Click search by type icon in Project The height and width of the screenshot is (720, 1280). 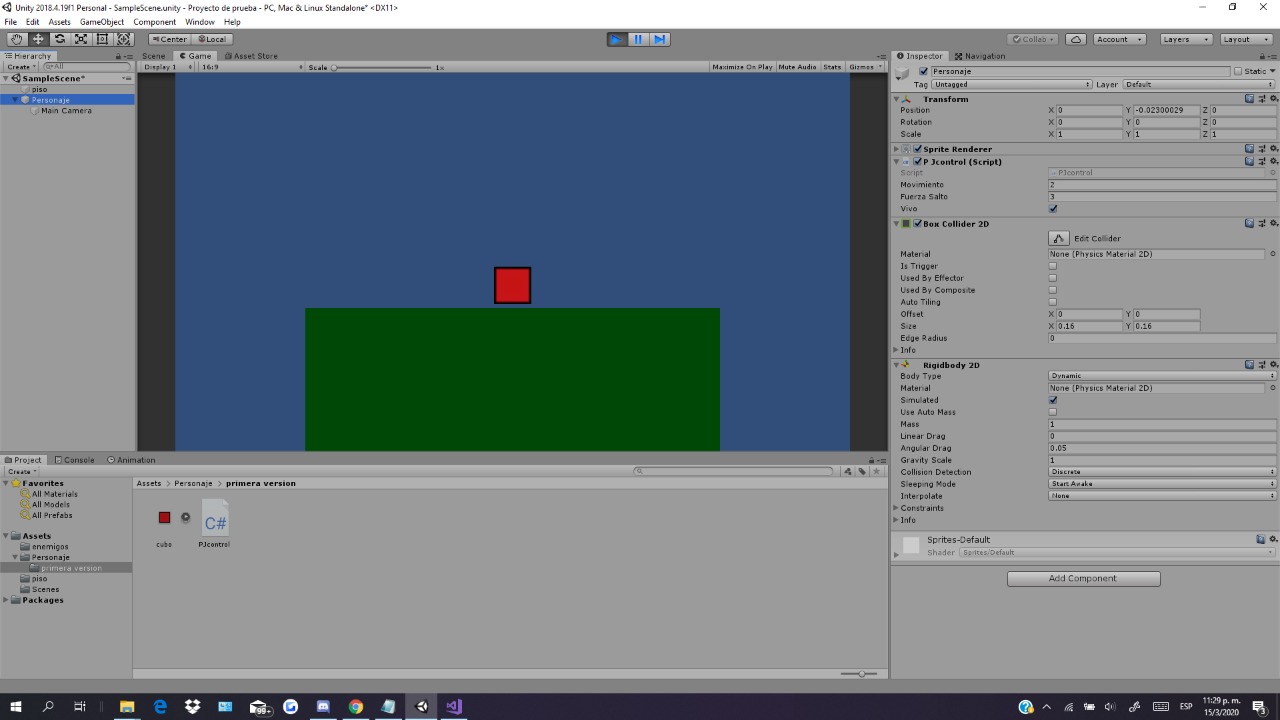click(x=848, y=471)
